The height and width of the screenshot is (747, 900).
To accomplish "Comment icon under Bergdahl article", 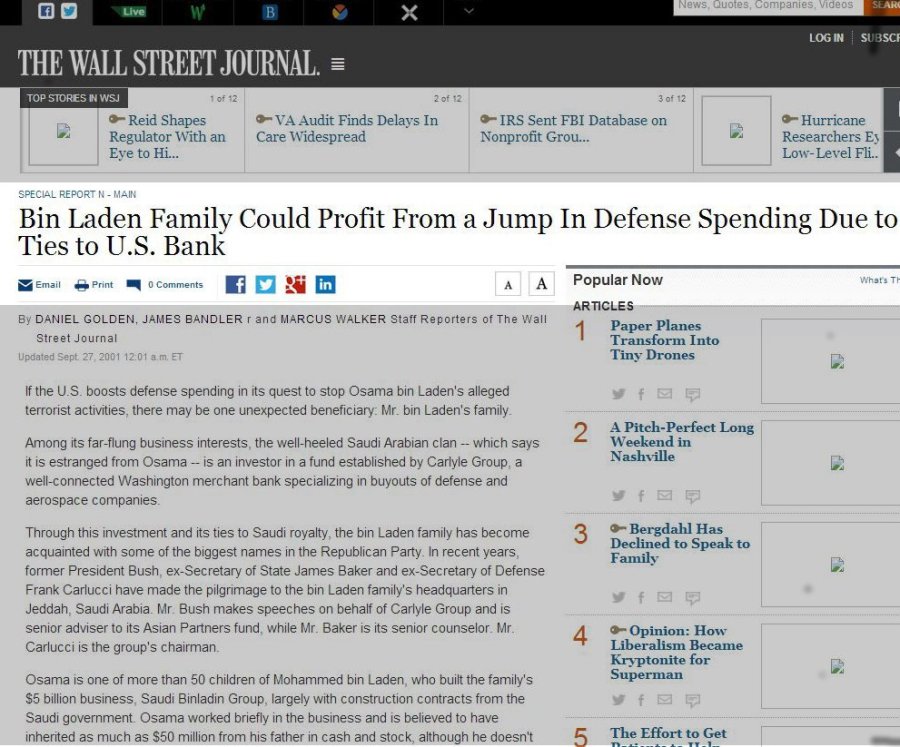I will (693, 598).
